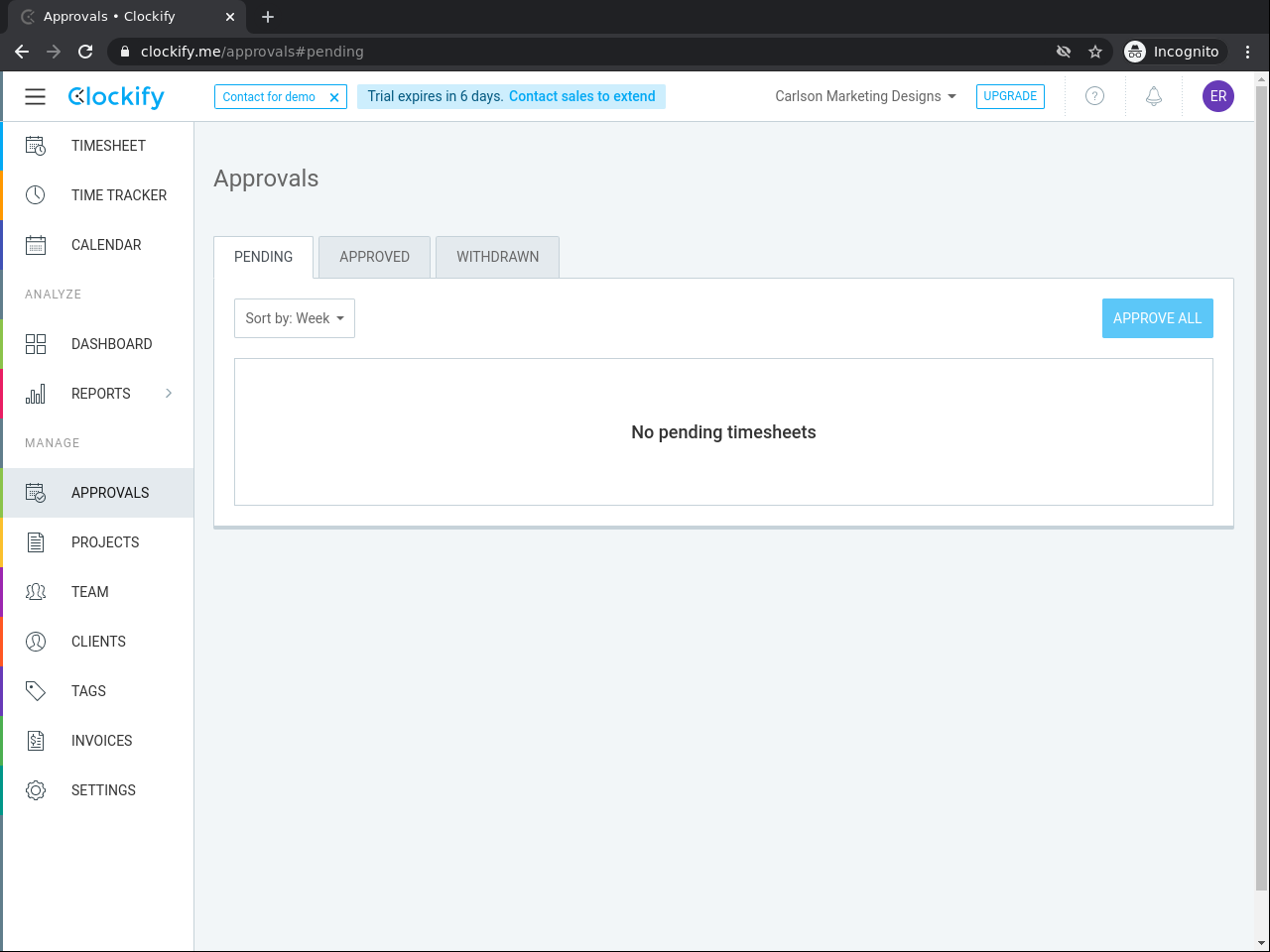
Task: Click the Time Tracker clock icon
Action: point(36,195)
